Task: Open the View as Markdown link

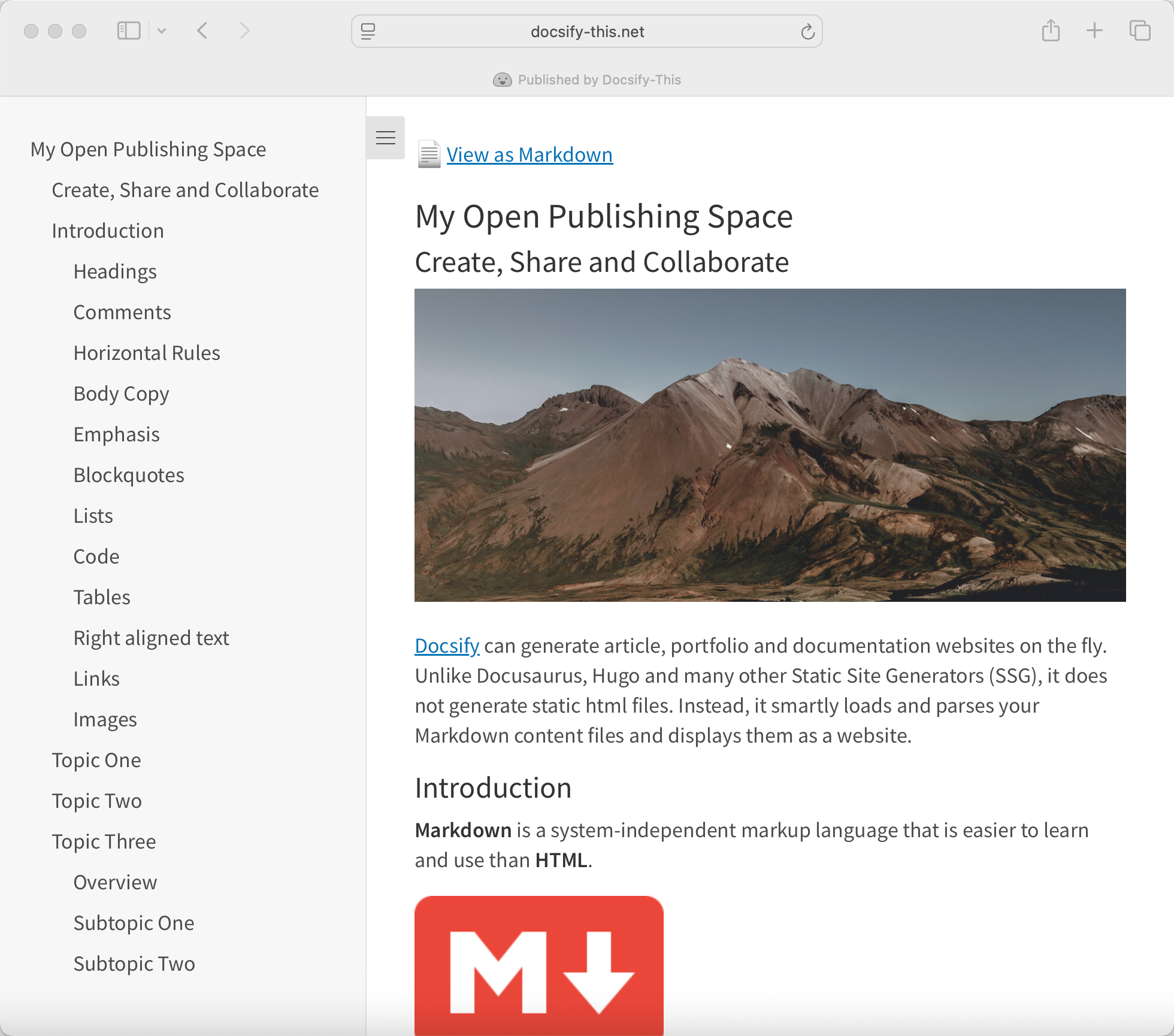Action: (529, 155)
